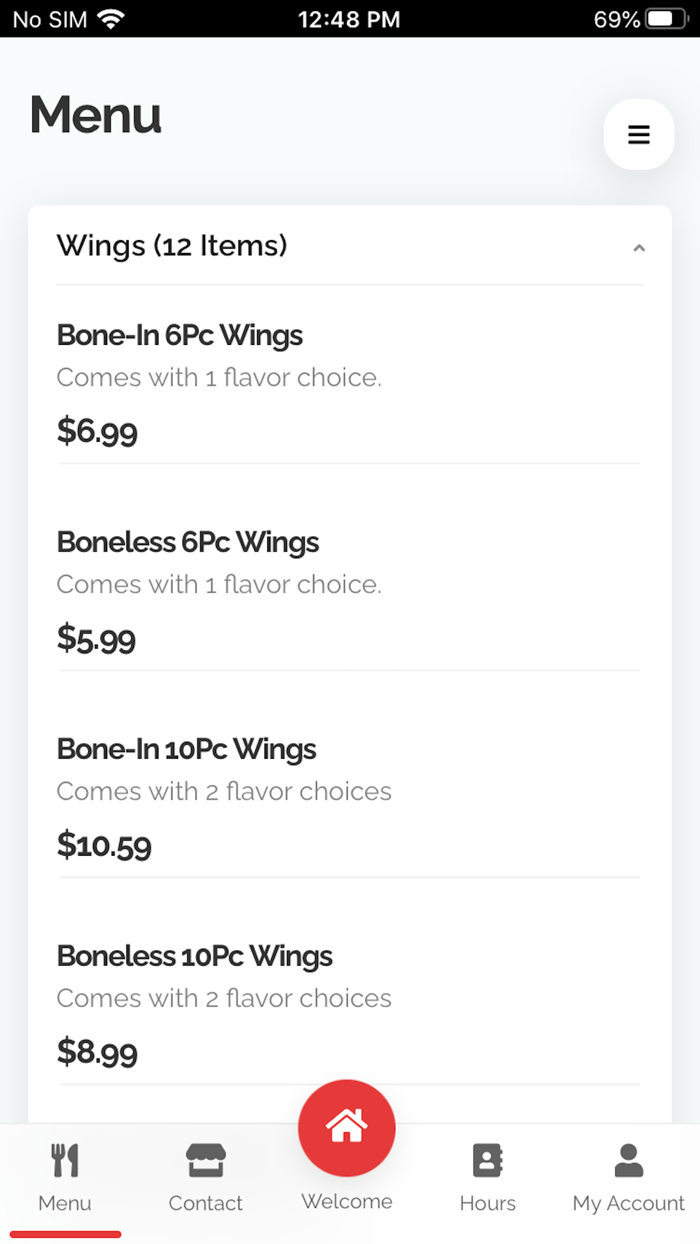This screenshot has height=1244, width=700.
Task: Open My Account person icon
Action: (628, 1160)
